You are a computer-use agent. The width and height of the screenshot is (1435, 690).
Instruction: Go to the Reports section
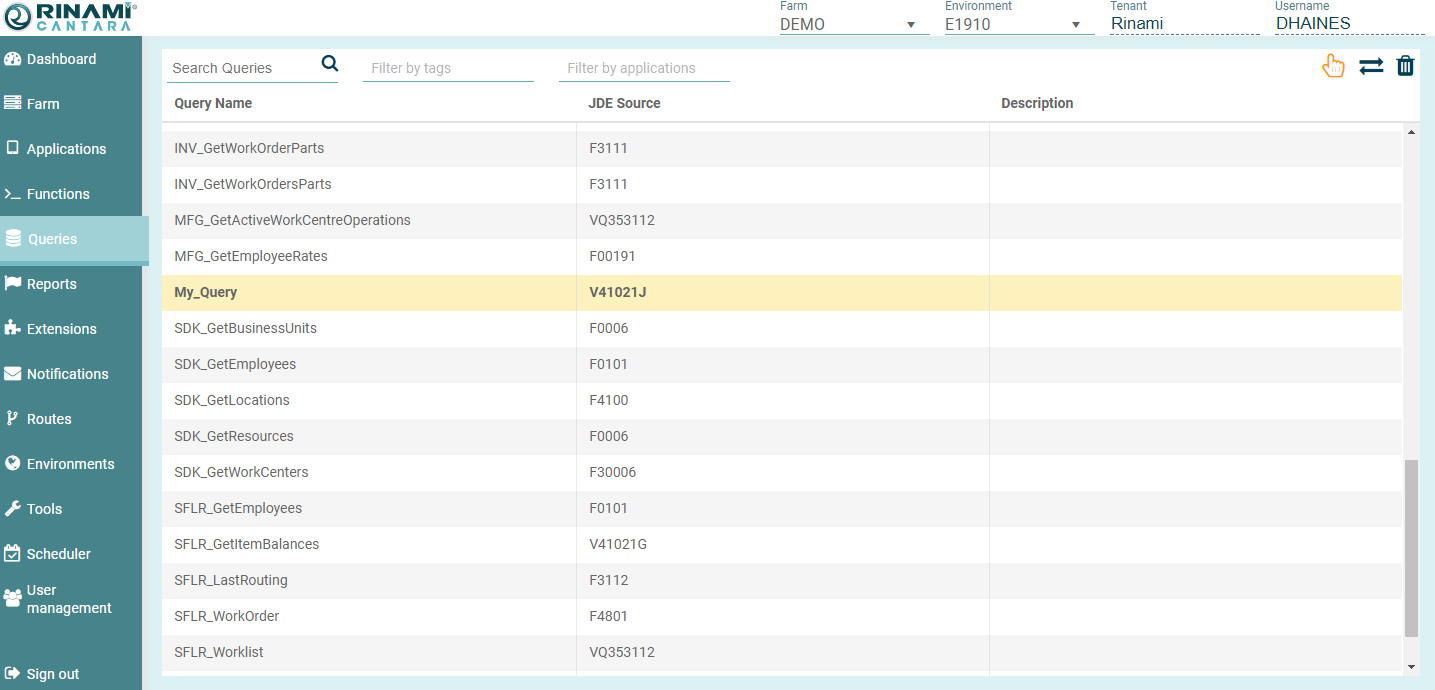pos(51,284)
